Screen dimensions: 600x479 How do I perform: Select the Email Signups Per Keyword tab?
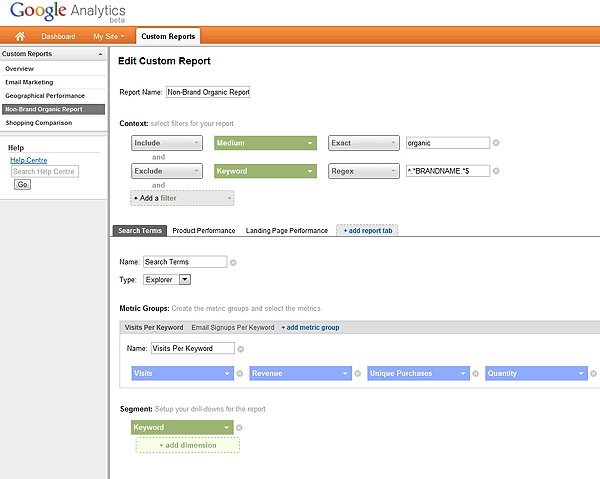point(233,327)
